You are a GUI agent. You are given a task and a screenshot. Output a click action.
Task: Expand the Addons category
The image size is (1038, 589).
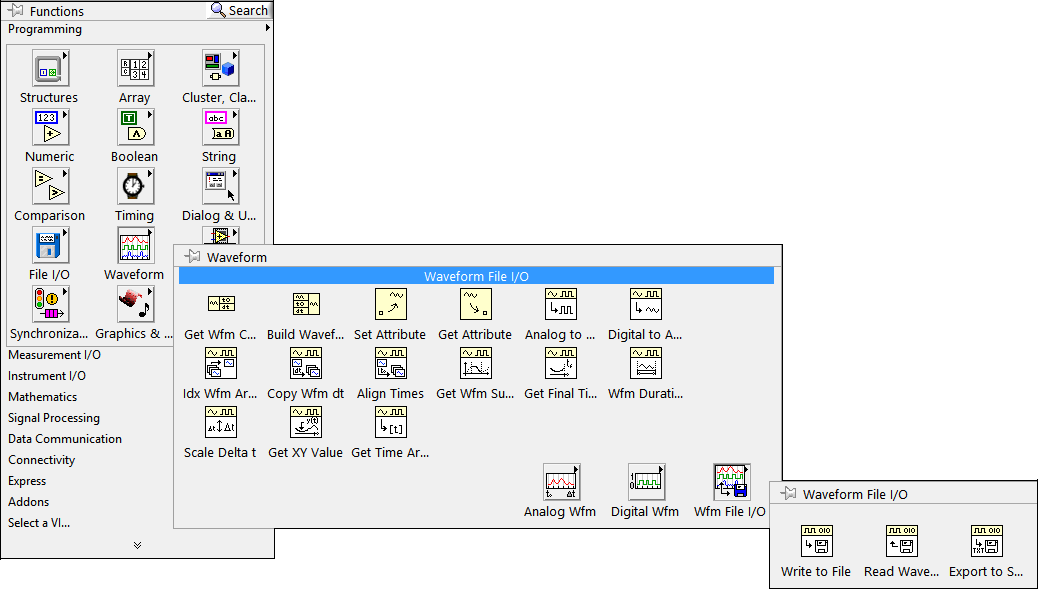[28, 502]
